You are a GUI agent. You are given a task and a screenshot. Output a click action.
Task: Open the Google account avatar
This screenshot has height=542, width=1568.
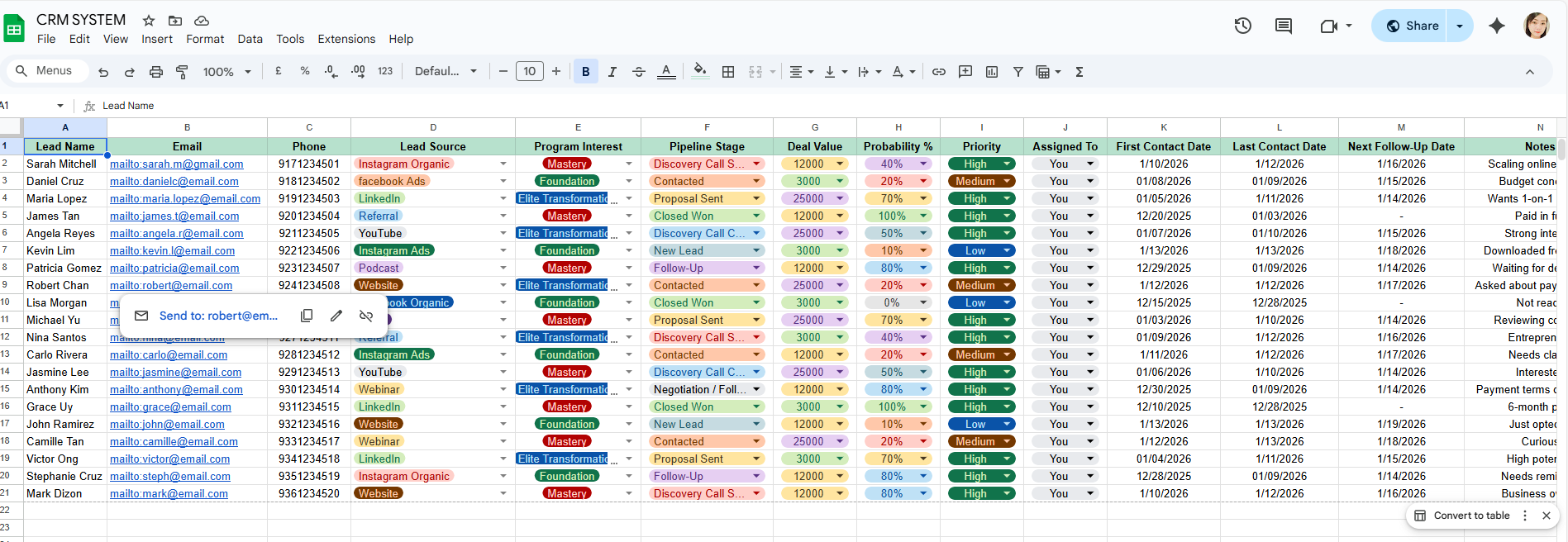click(x=1537, y=26)
